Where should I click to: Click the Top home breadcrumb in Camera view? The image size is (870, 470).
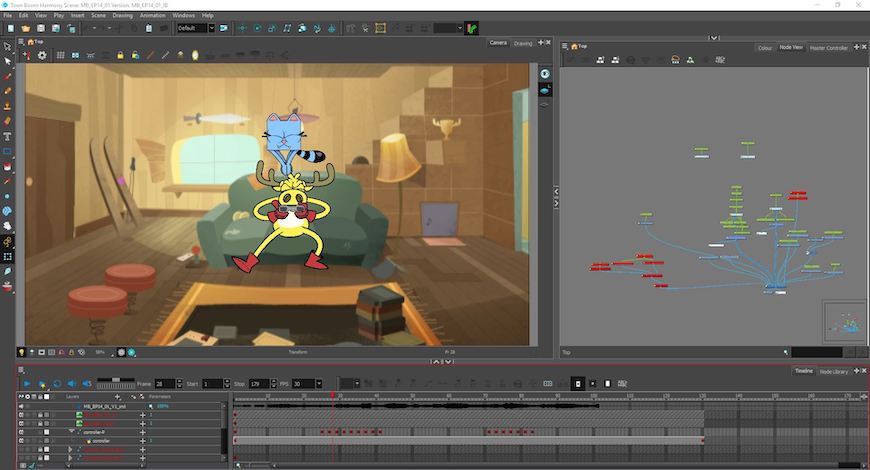click(x=35, y=42)
